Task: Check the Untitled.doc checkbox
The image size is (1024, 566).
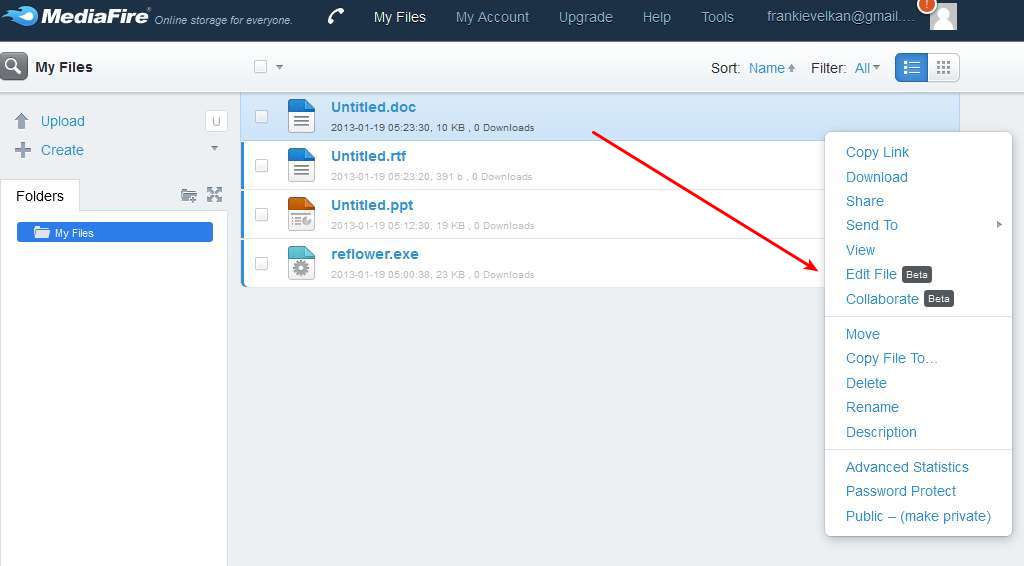Action: pyautogui.click(x=261, y=117)
